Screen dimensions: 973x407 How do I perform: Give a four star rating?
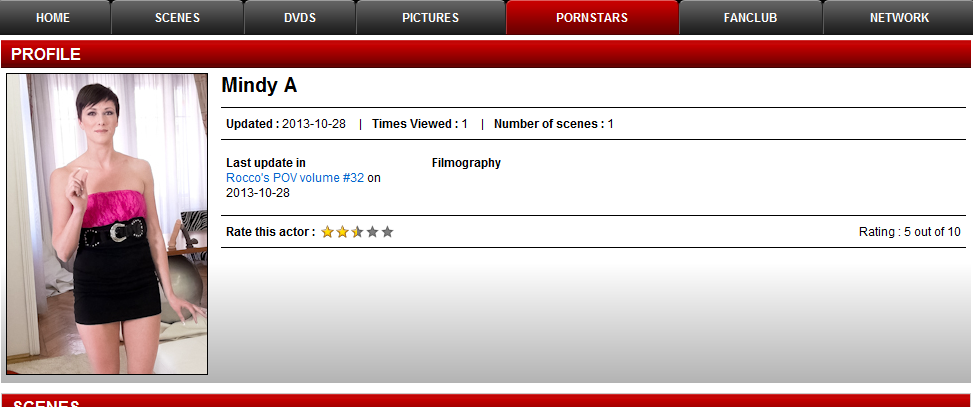[372, 232]
